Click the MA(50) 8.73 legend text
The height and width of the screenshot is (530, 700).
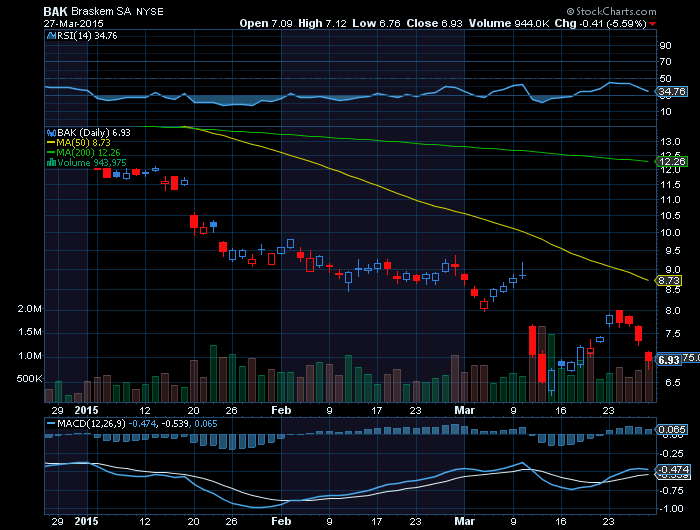tap(83, 143)
